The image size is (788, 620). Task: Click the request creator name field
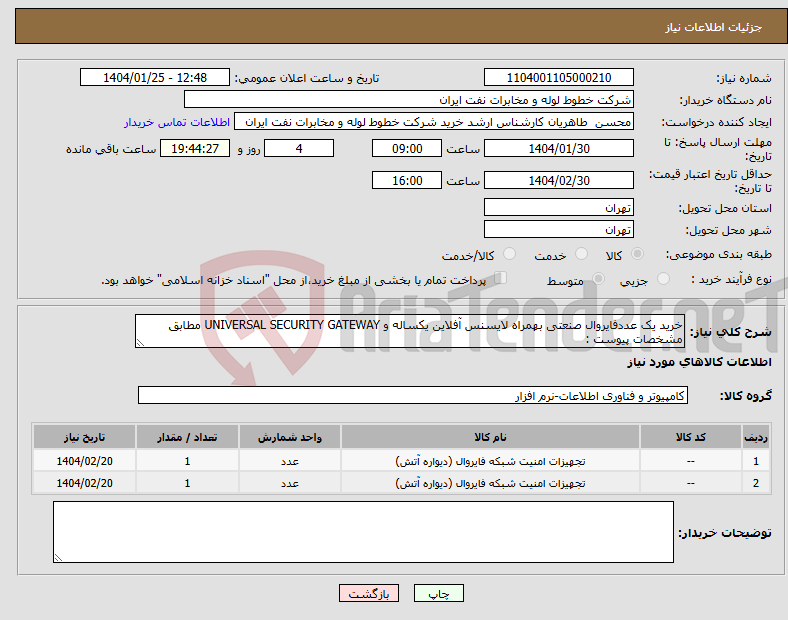tap(434, 122)
